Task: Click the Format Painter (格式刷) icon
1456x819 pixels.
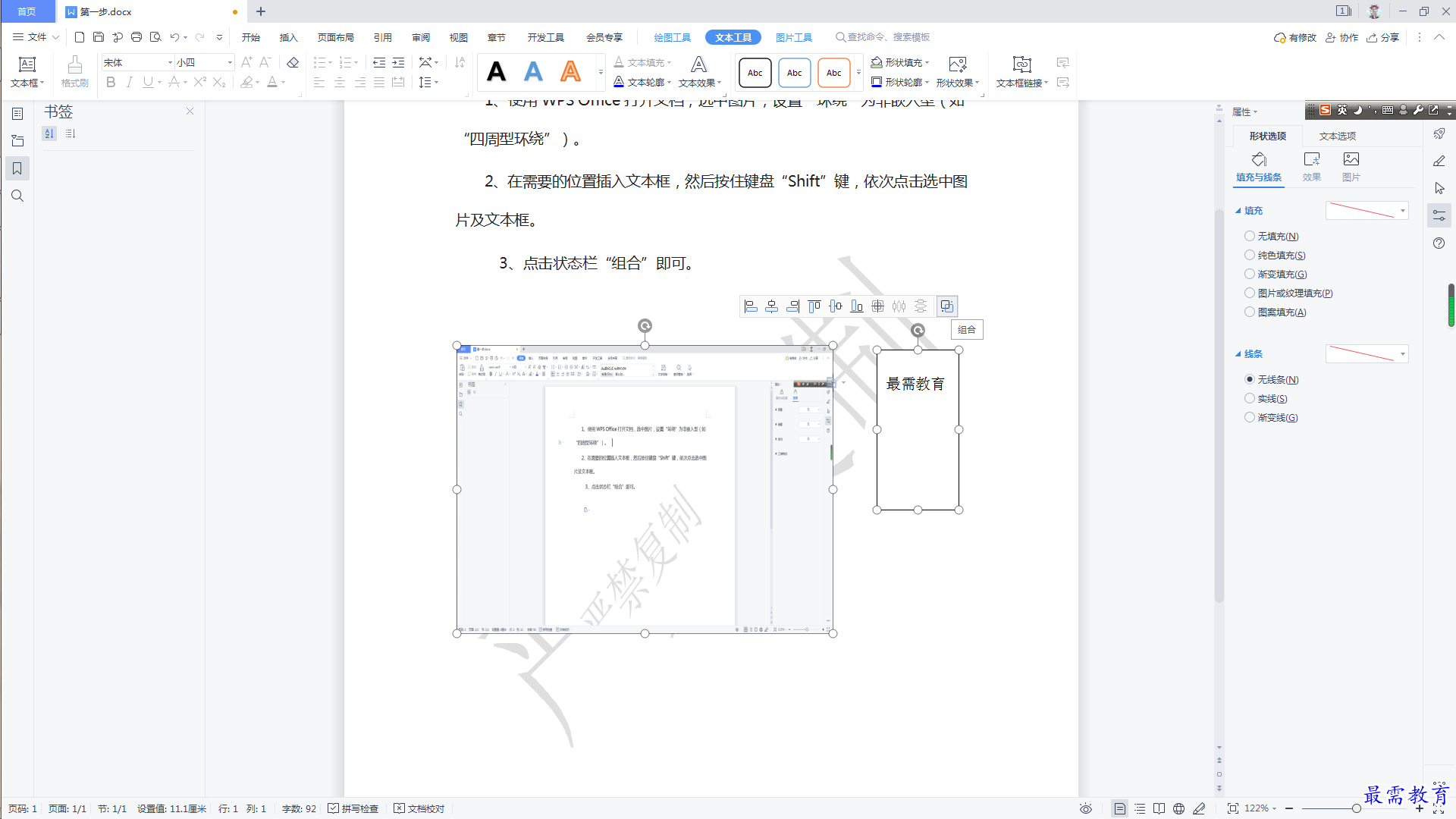Action: (74, 72)
